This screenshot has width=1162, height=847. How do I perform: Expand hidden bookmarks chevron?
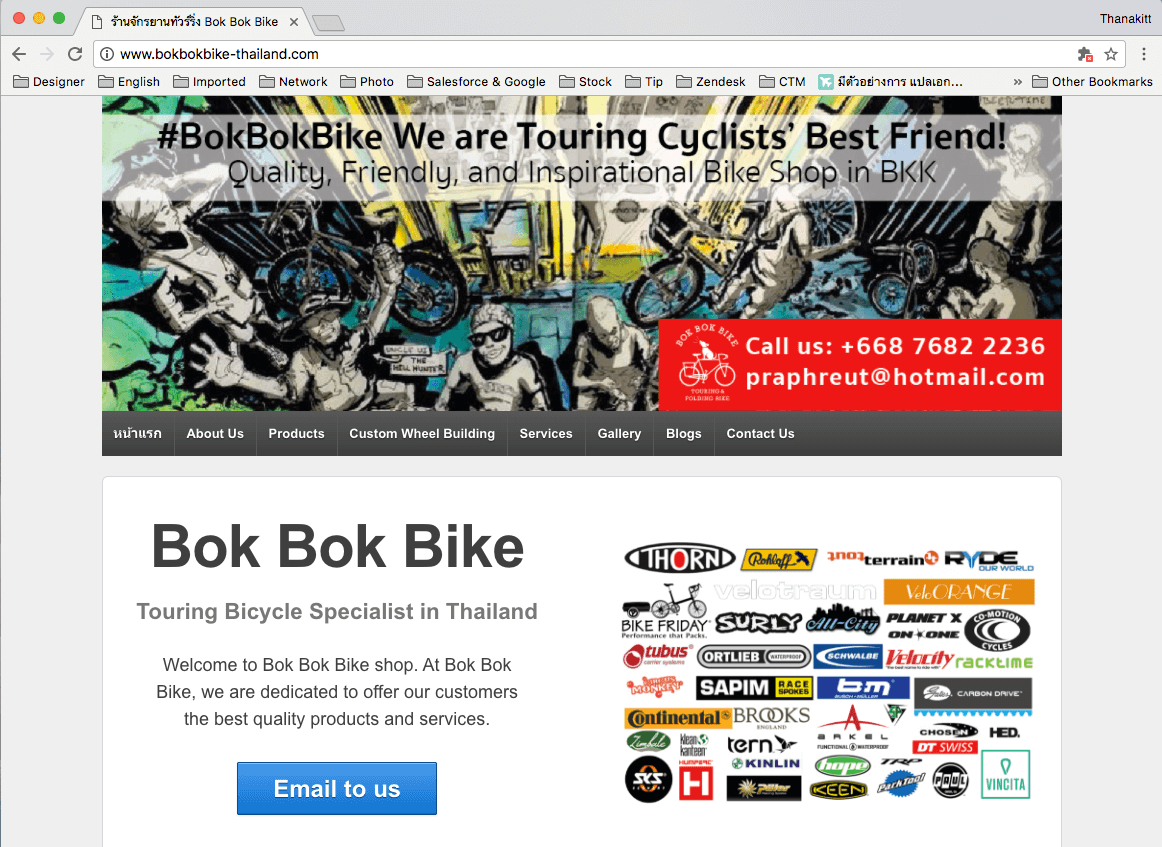[x=1017, y=82]
